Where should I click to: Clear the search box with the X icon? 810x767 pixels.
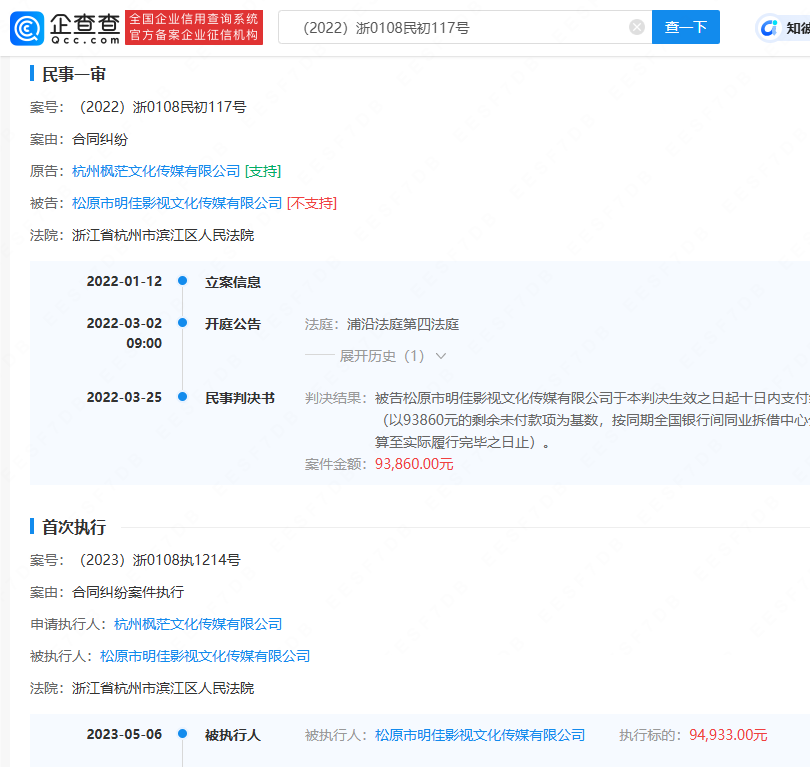pos(636,27)
